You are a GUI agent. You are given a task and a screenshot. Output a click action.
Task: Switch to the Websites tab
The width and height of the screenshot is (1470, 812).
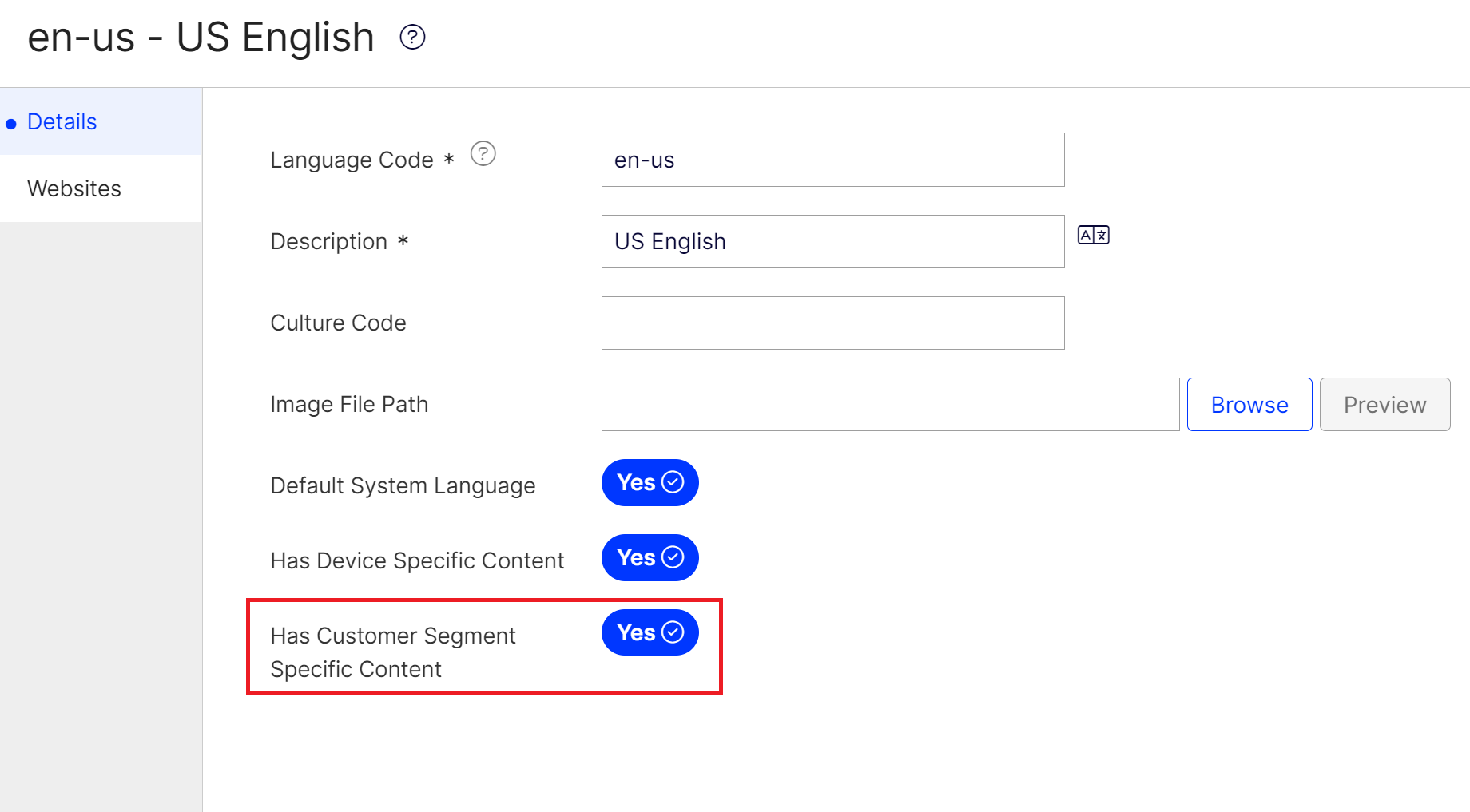point(101,188)
